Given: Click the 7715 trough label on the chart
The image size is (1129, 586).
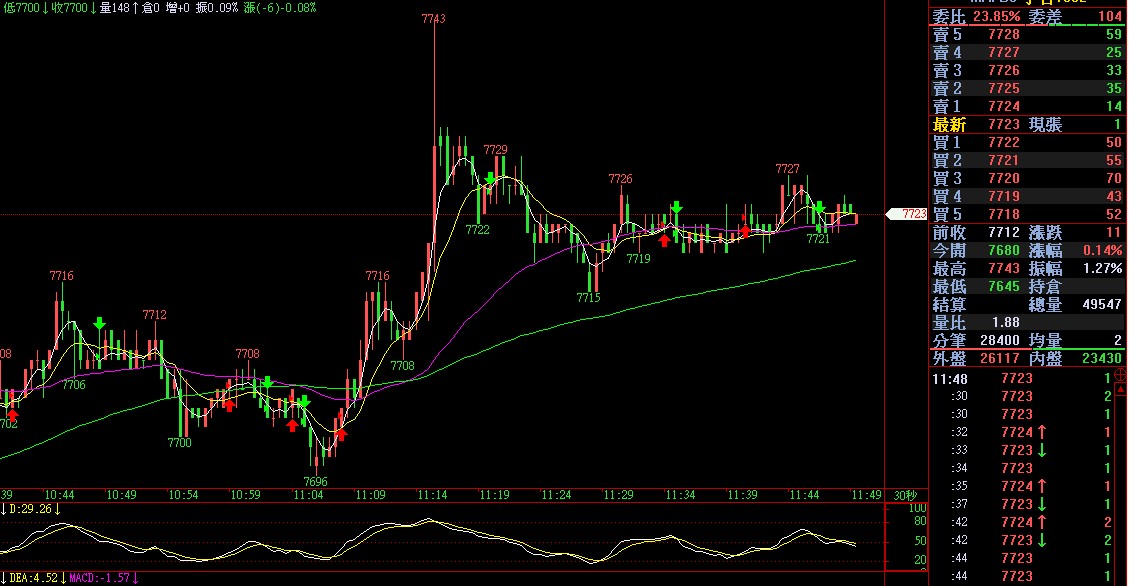Looking at the screenshot, I should point(588,297).
